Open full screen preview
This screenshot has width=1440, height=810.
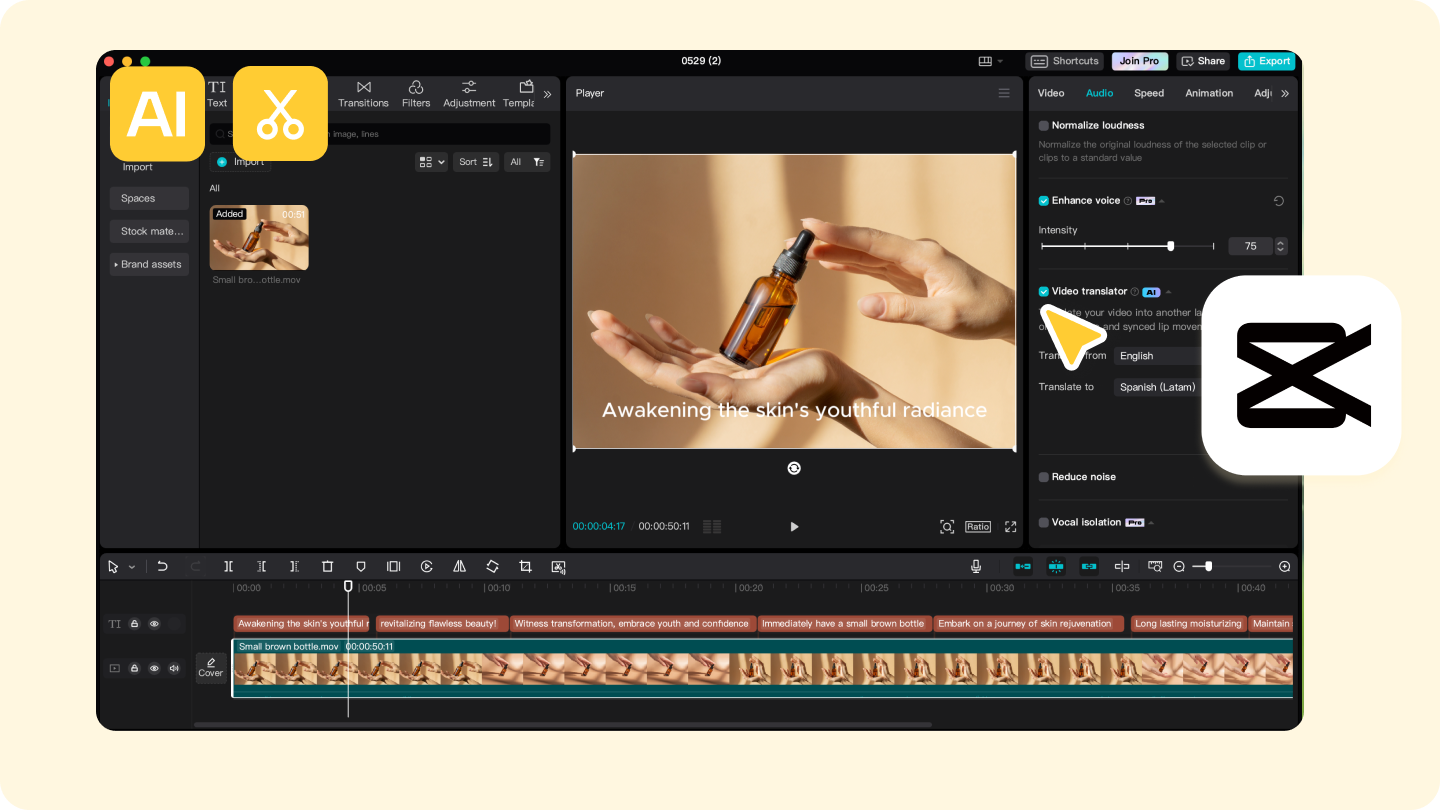(1011, 526)
